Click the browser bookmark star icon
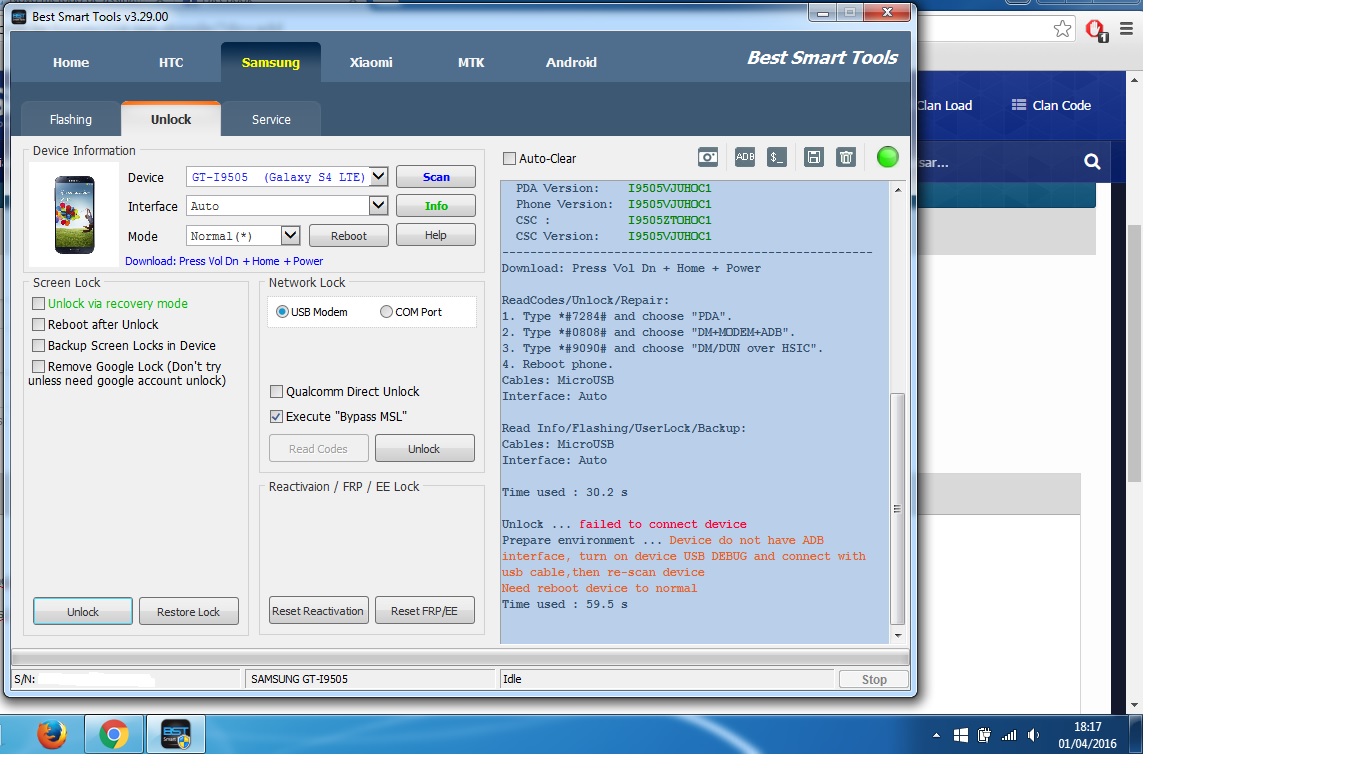Screen dimensions: 1366x768 click(1062, 29)
